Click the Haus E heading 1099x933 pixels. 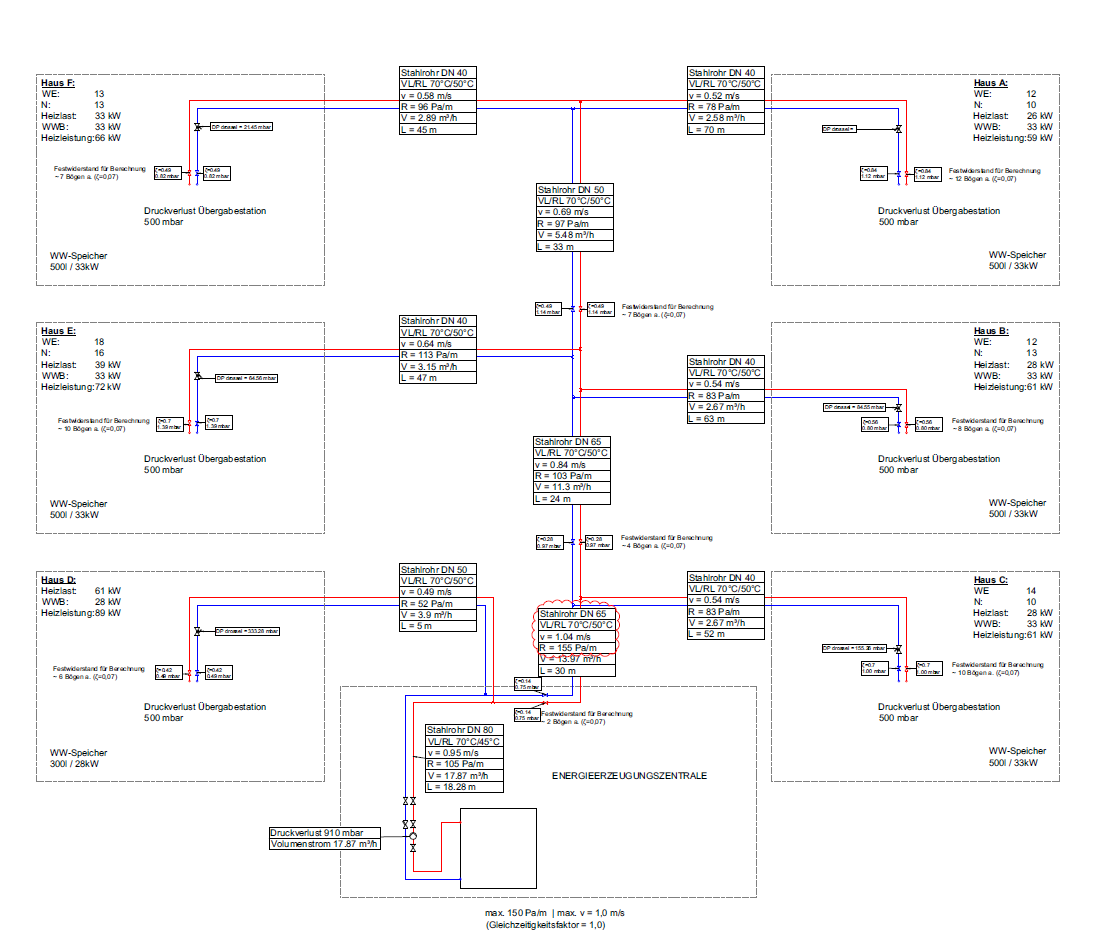point(58,330)
